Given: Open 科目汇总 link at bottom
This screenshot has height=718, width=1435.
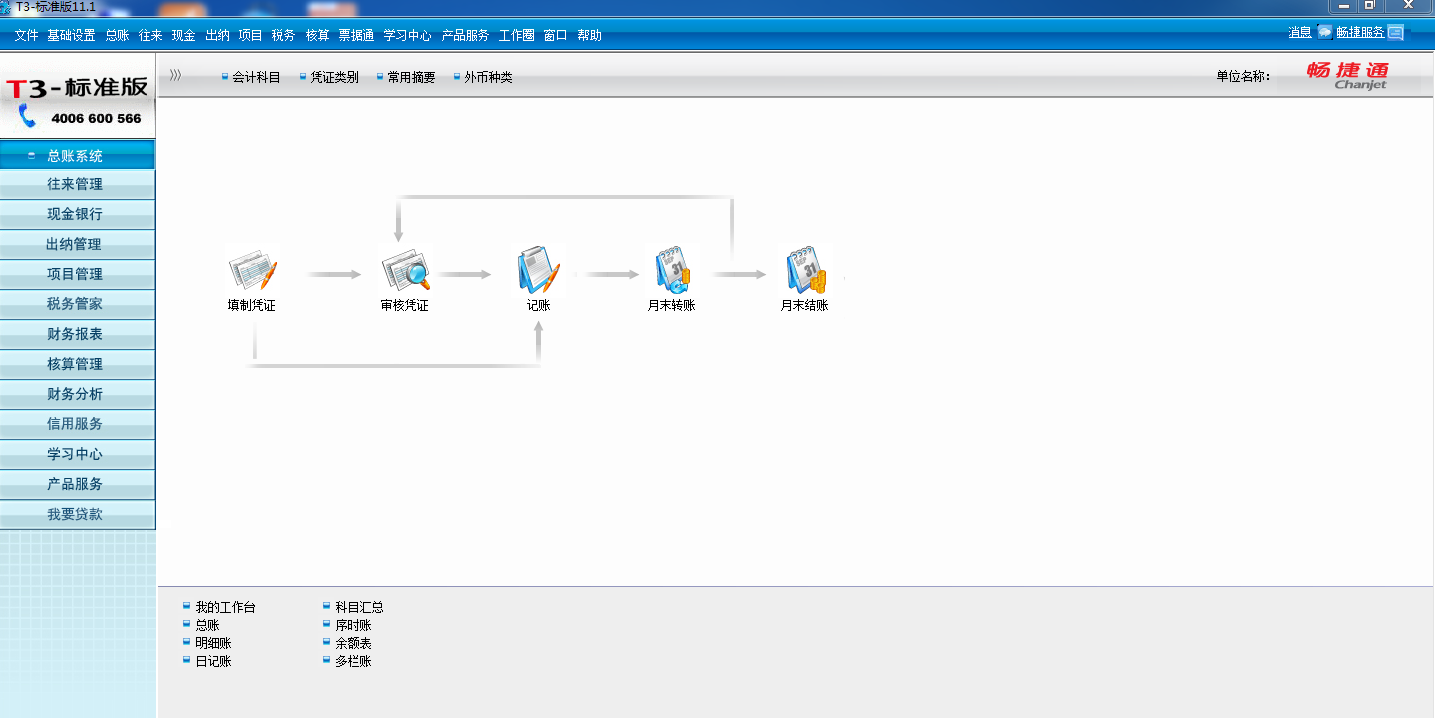Looking at the screenshot, I should (x=360, y=607).
